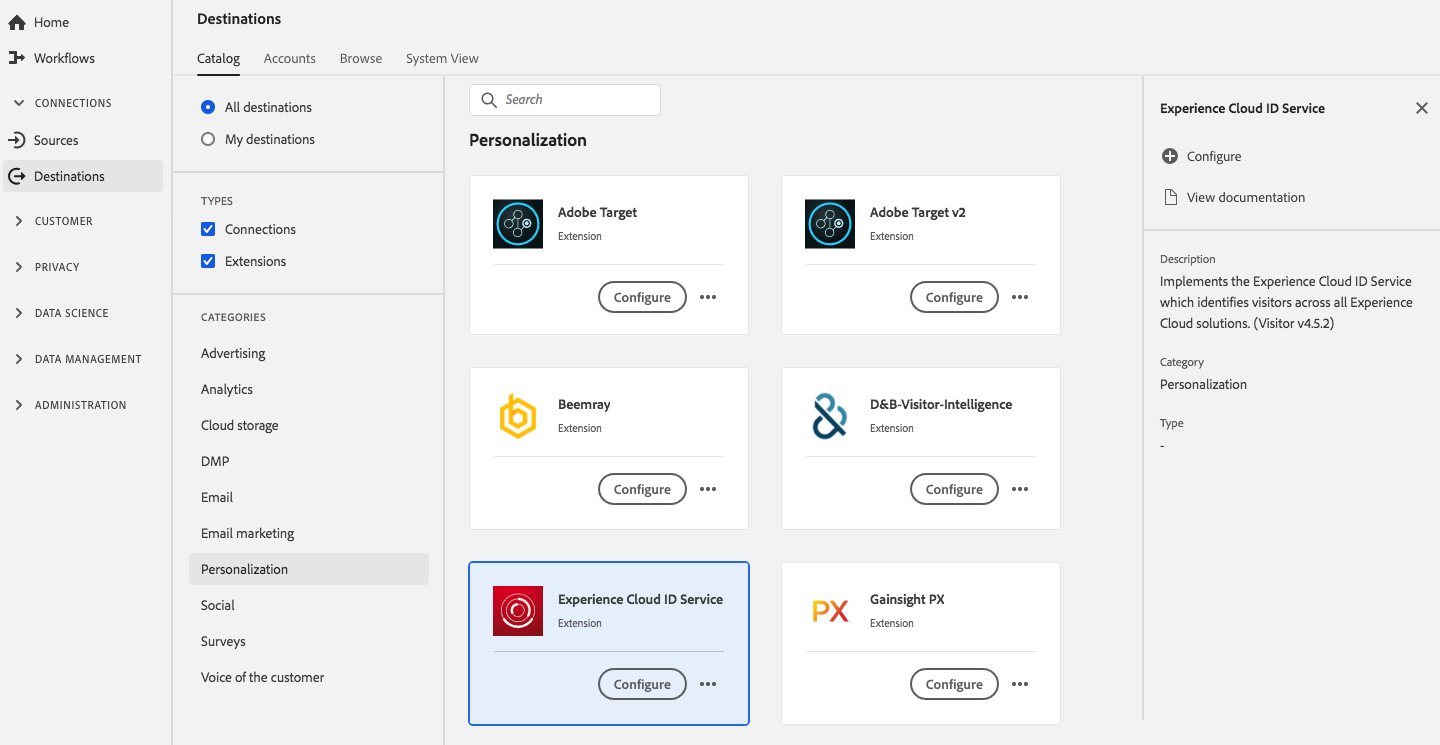
Task: Click the Home icon in sidebar
Action: [16, 22]
